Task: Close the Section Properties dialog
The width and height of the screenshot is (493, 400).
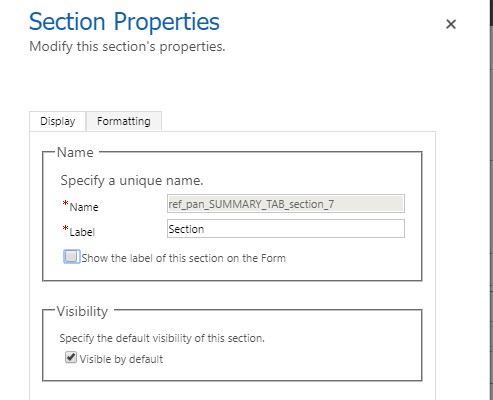Action: point(451,24)
